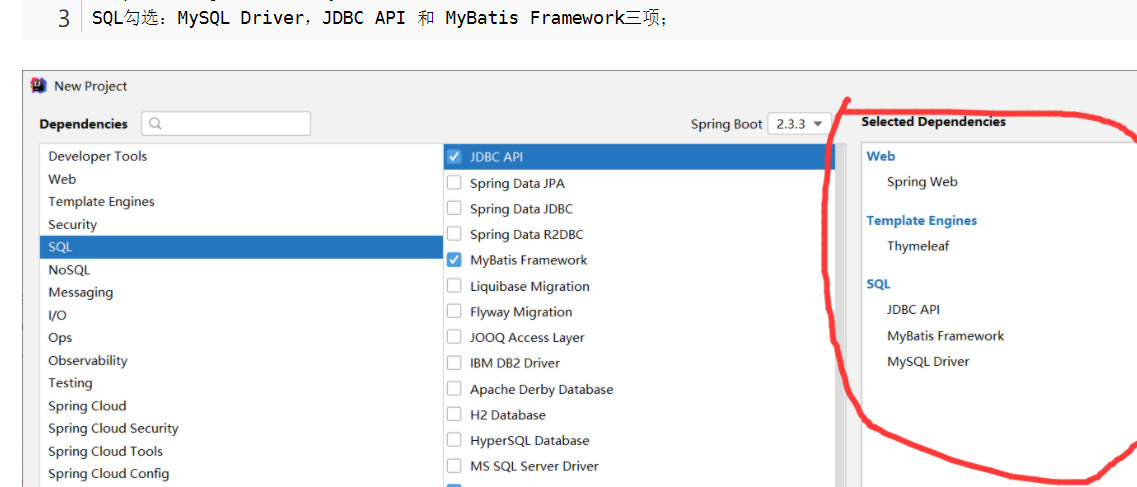Image resolution: width=1137 pixels, height=487 pixels.
Task: Select the NoSQL category
Action: click(x=241, y=270)
